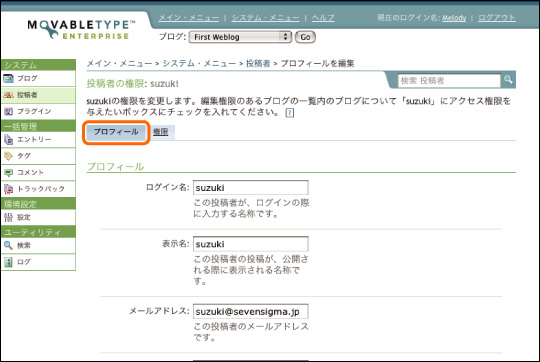Click the 投稿者 authors icon in sidebar

[x=8, y=95]
